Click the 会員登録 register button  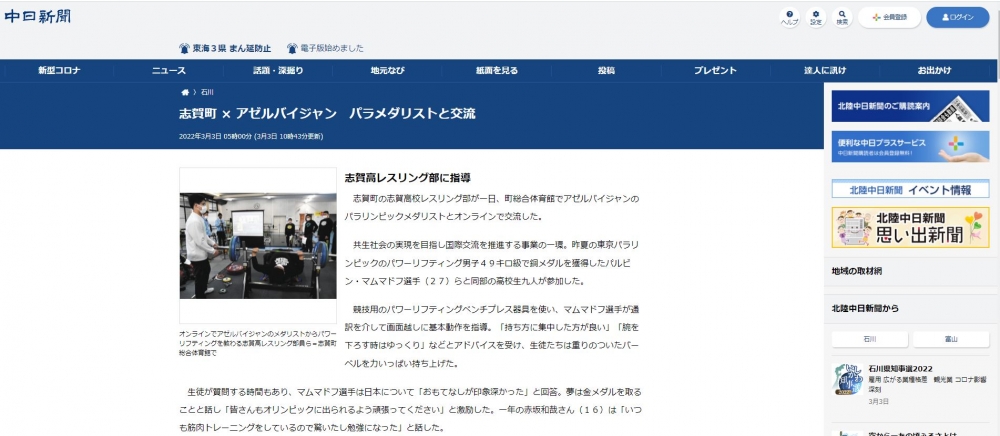point(889,17)
